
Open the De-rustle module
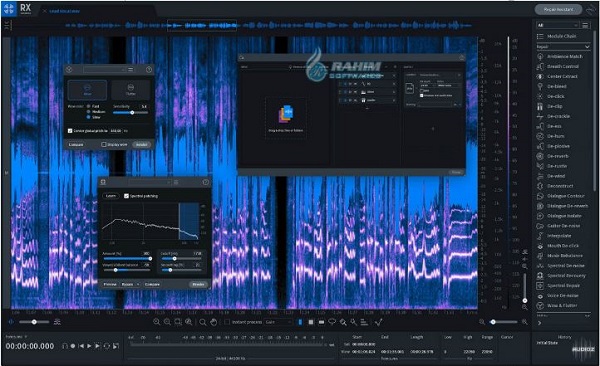coord(552,166)
